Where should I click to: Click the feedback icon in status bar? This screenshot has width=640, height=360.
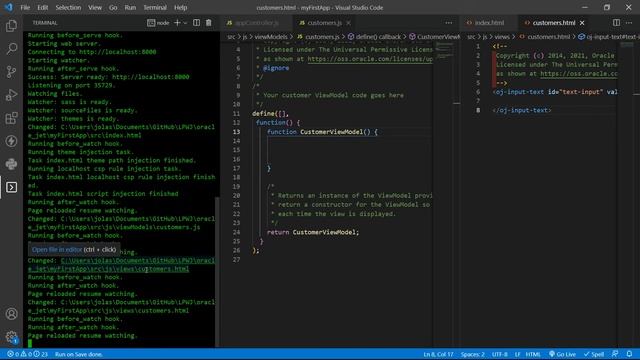(x=615, y=354)
